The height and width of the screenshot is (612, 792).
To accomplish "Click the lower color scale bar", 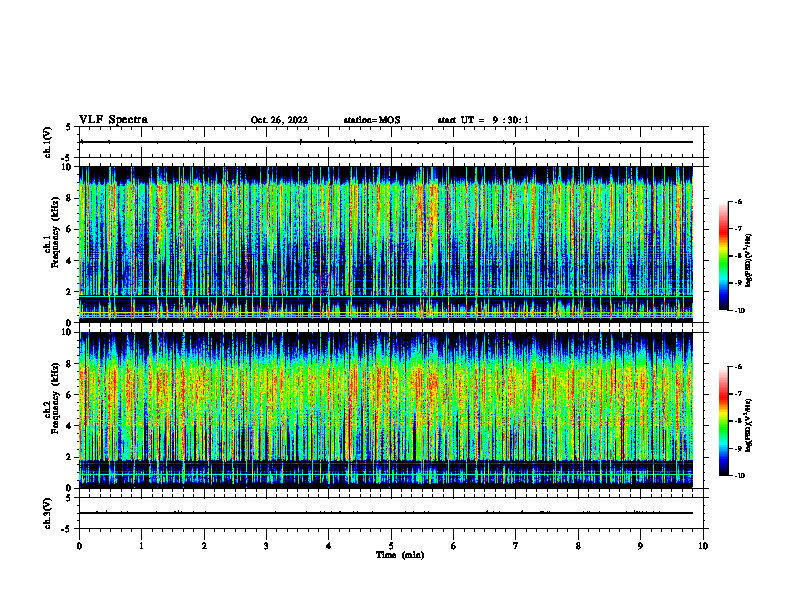I will (724, 421).
